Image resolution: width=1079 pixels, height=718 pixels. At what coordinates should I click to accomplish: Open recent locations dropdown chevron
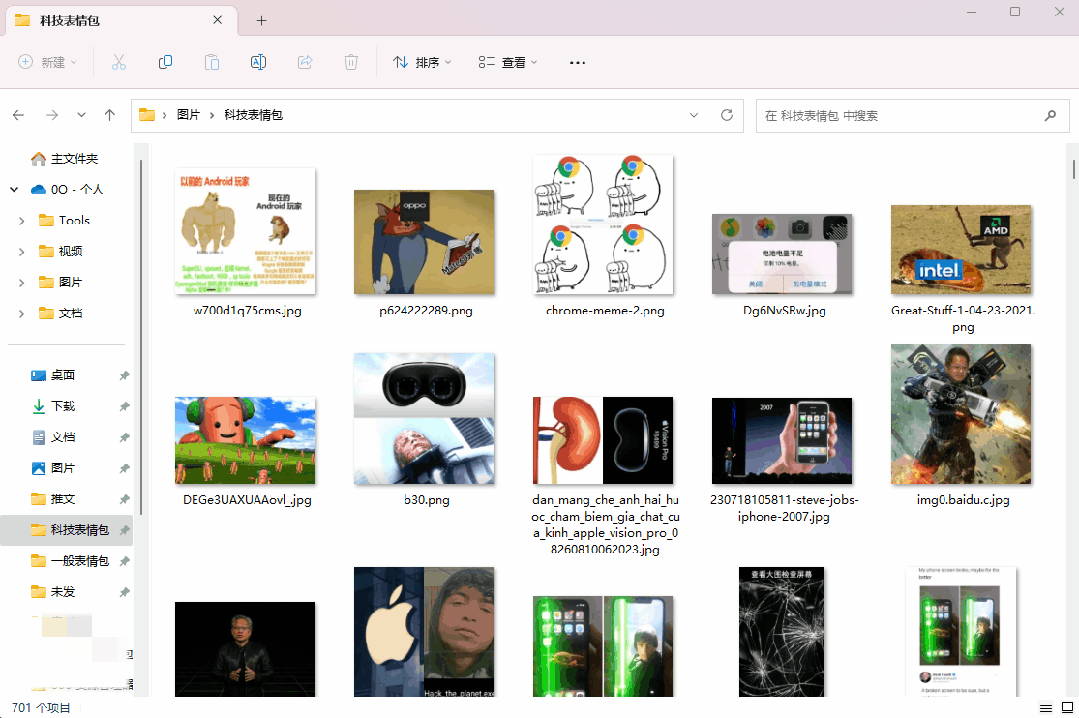(81, 115)
